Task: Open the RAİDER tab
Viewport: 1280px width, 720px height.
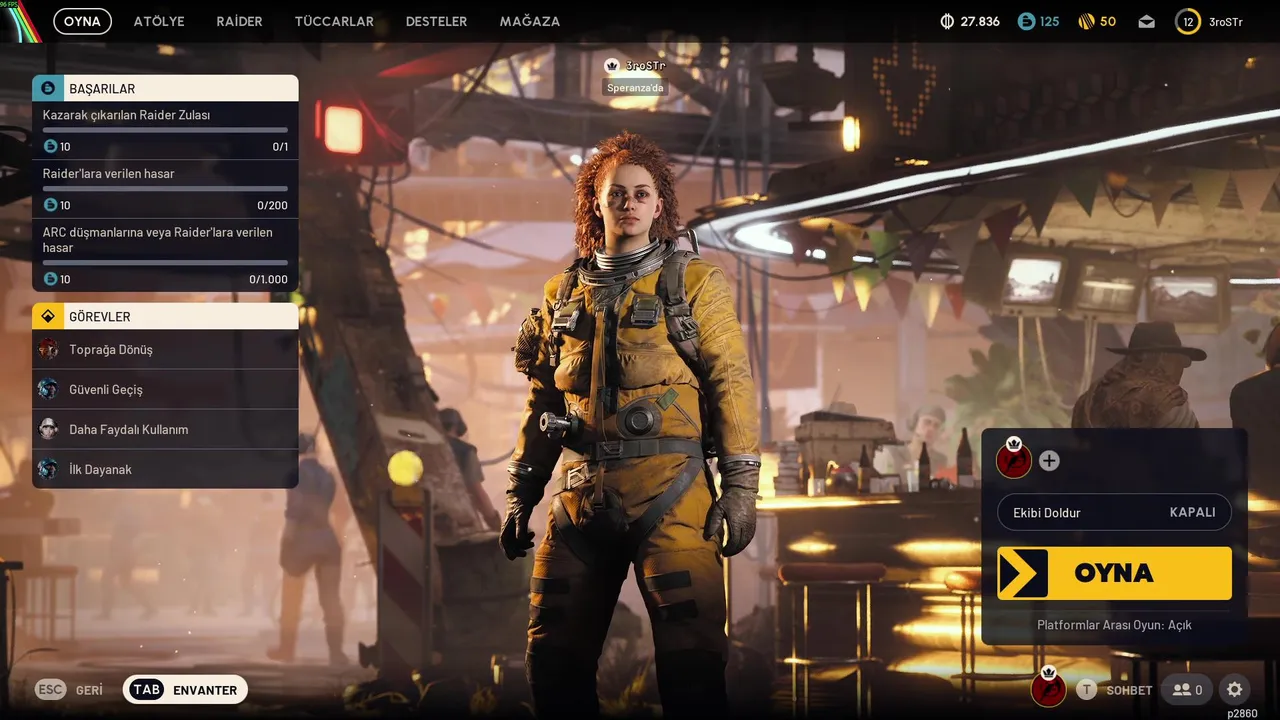Action: click(239, 21)
